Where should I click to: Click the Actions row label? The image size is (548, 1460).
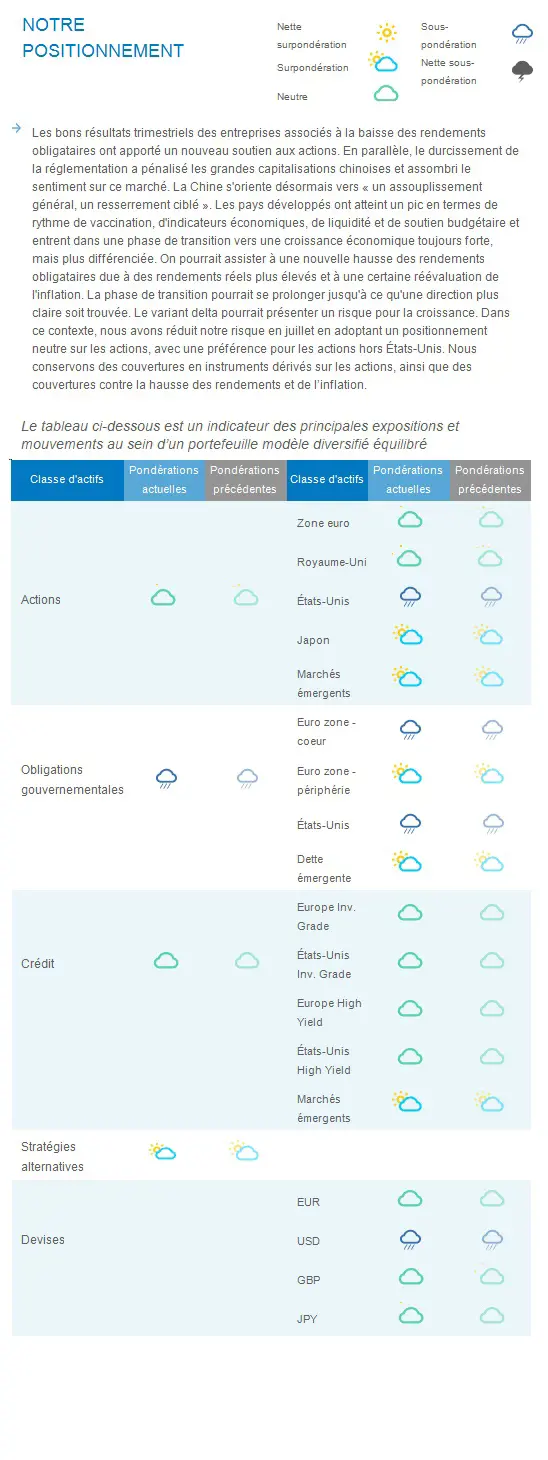coord(41,600)
